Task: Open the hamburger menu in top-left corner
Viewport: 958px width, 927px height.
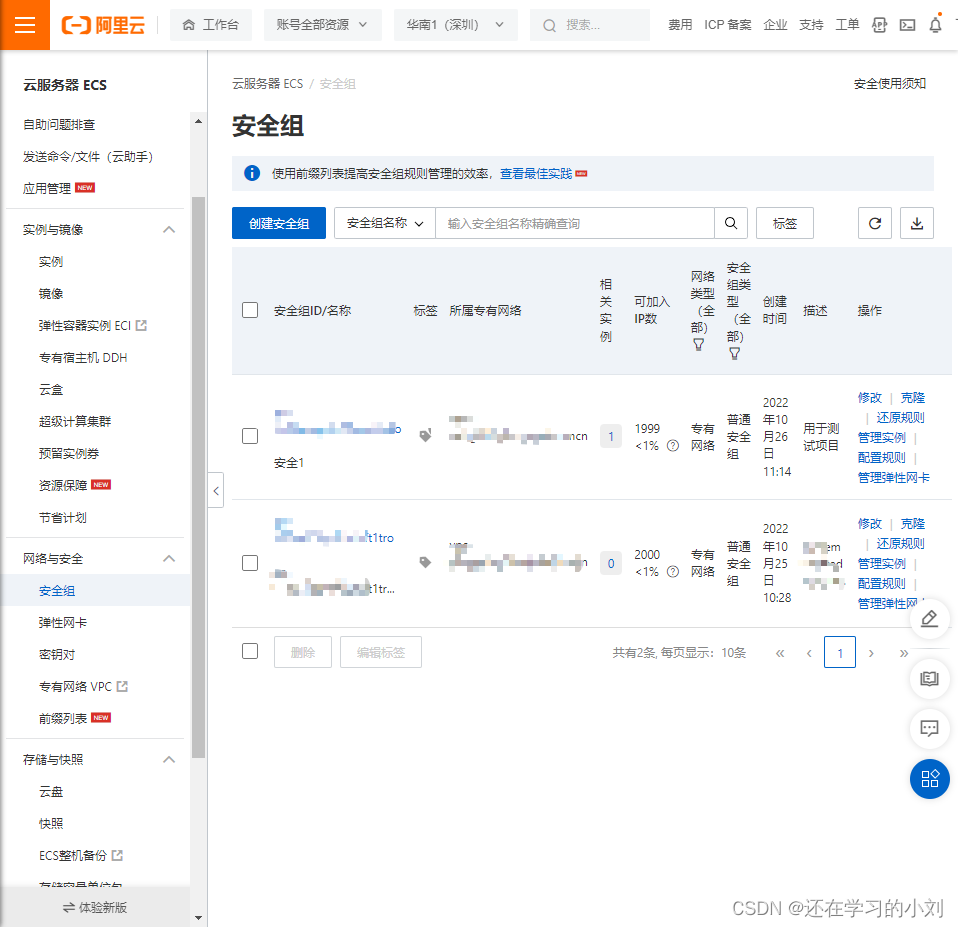Action: click(25, 25)
